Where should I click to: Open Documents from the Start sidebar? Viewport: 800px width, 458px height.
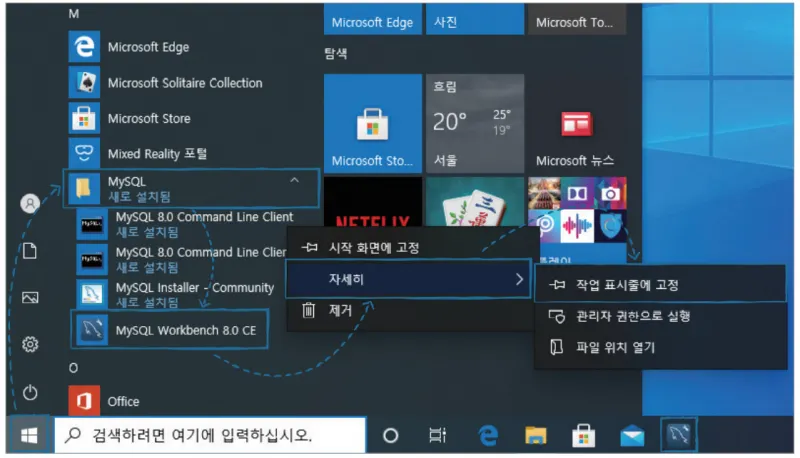30,251
